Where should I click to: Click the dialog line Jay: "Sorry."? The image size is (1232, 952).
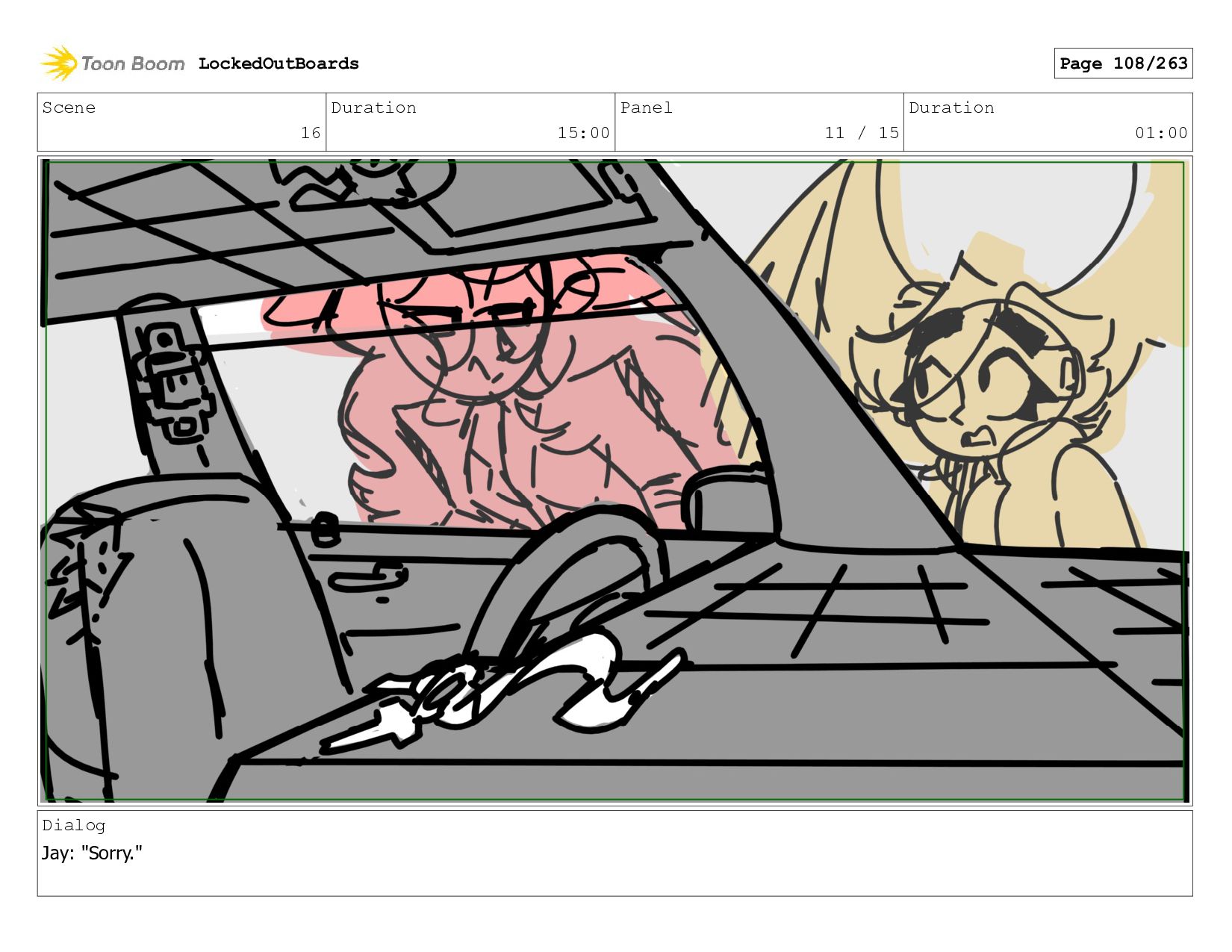pos(92,853)
